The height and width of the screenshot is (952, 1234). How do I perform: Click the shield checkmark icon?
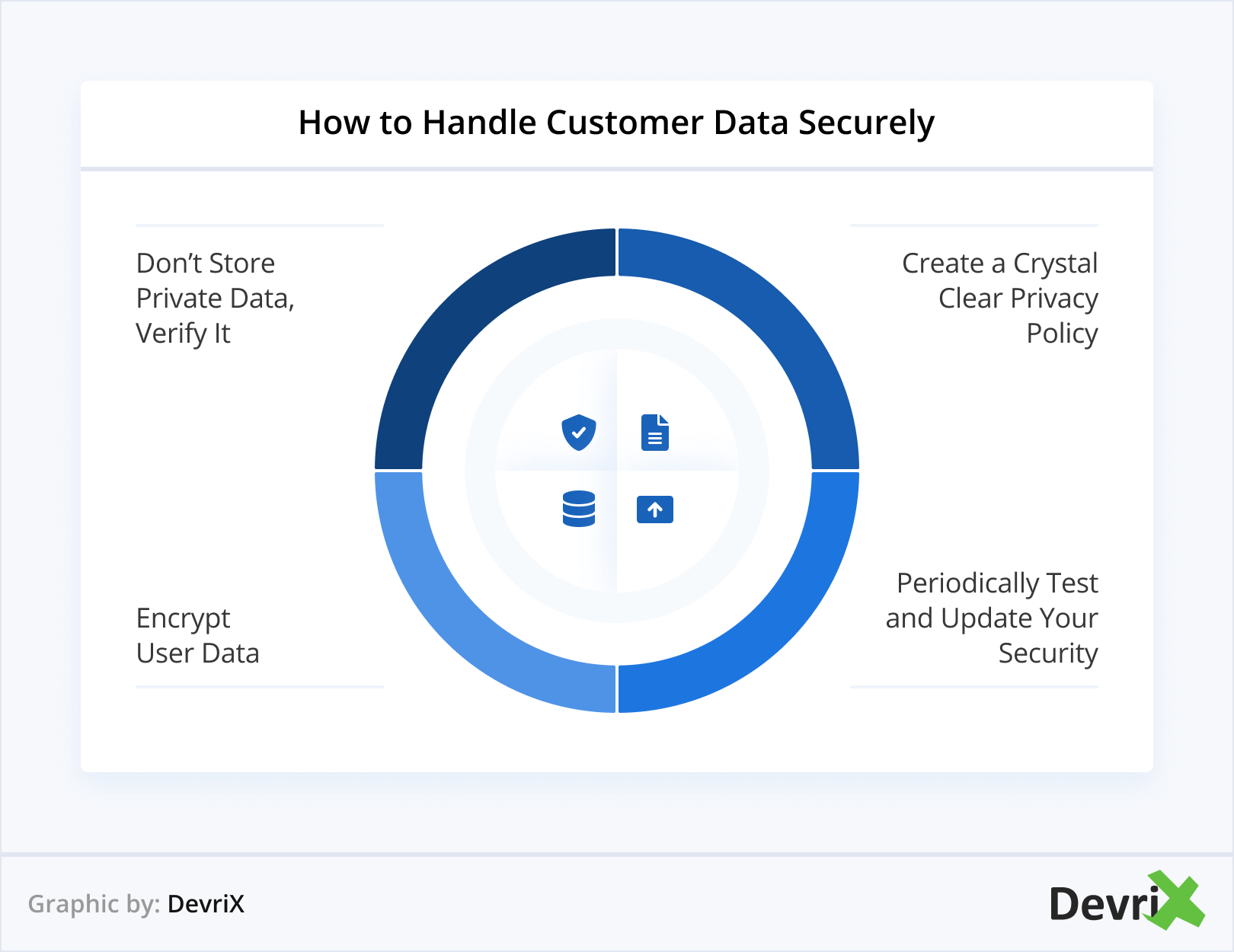pyautogui.click(x=579, y=433)
